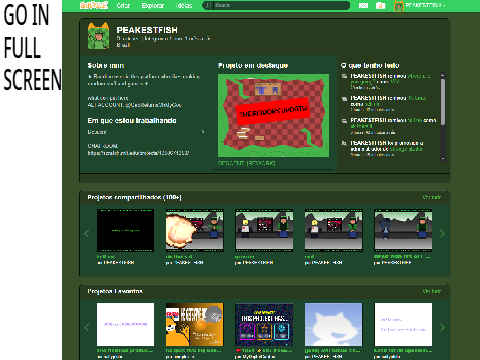This screenshot has height=360, width=480.
Task: Open THE REWORK UPDATE featured project thumbnail
Action: [x=273, y=115]
